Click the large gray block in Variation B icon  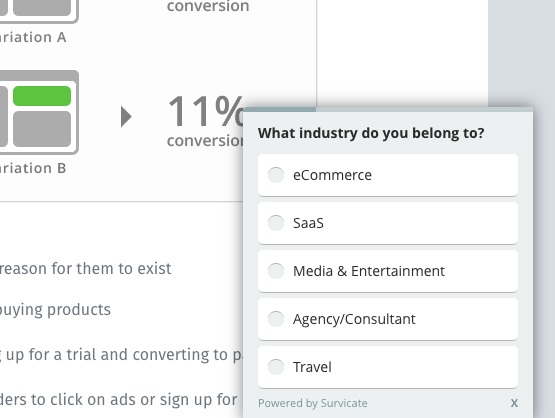42,129
